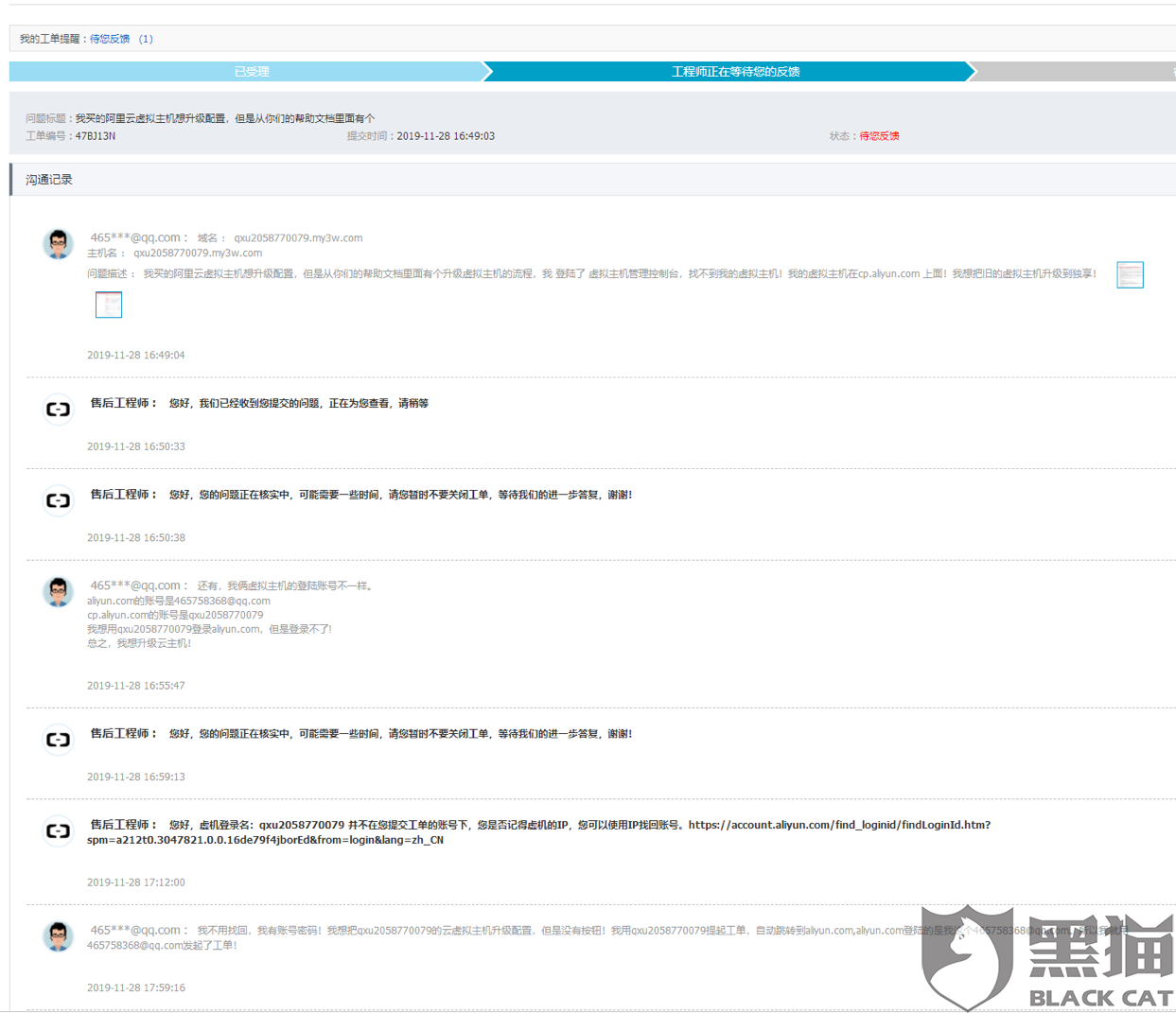
Task: Click ticket number 47BJ13N
Action: coord(96,136)
